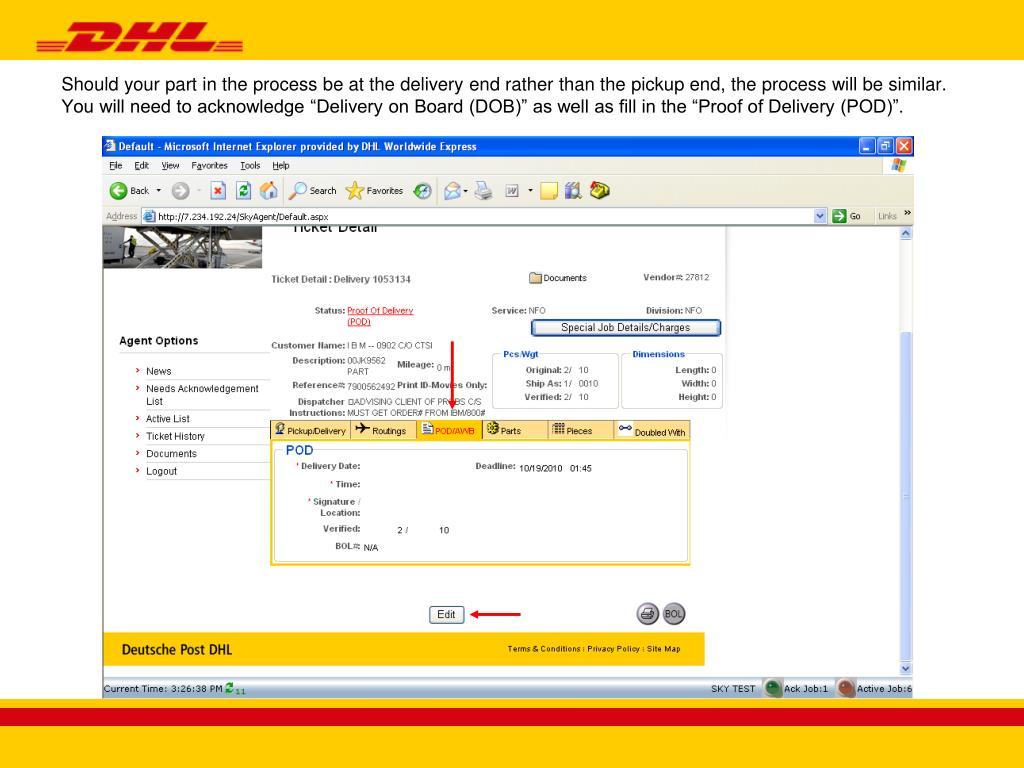The image size is (1024, 768).
Task: Click the Logout link
Action: pos(161,471)
